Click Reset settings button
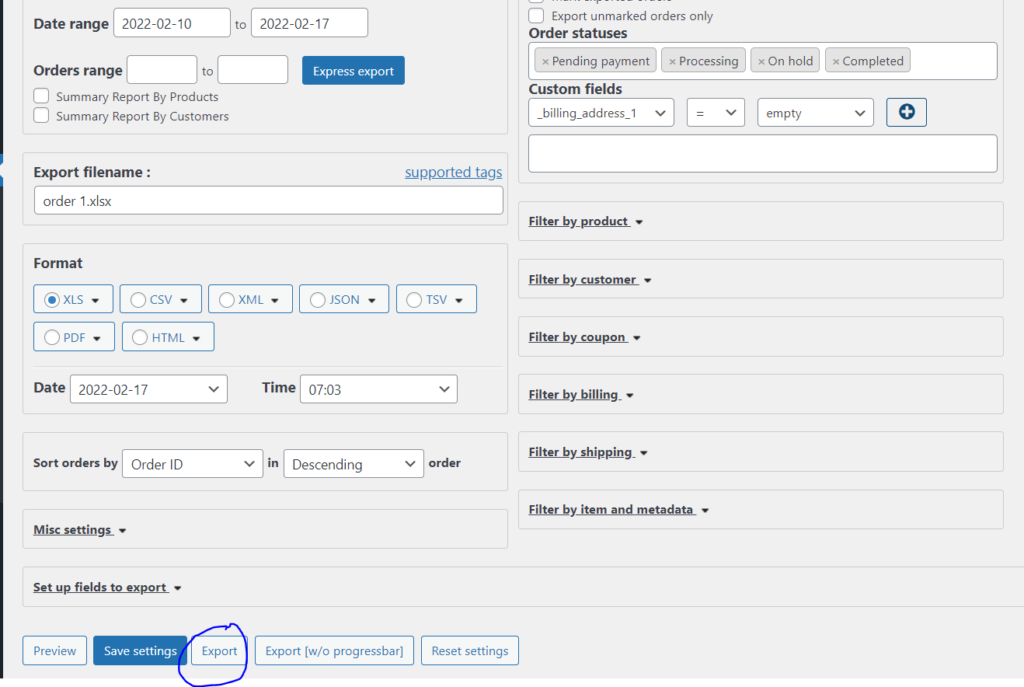1024x687 pixels. [470, 650]
